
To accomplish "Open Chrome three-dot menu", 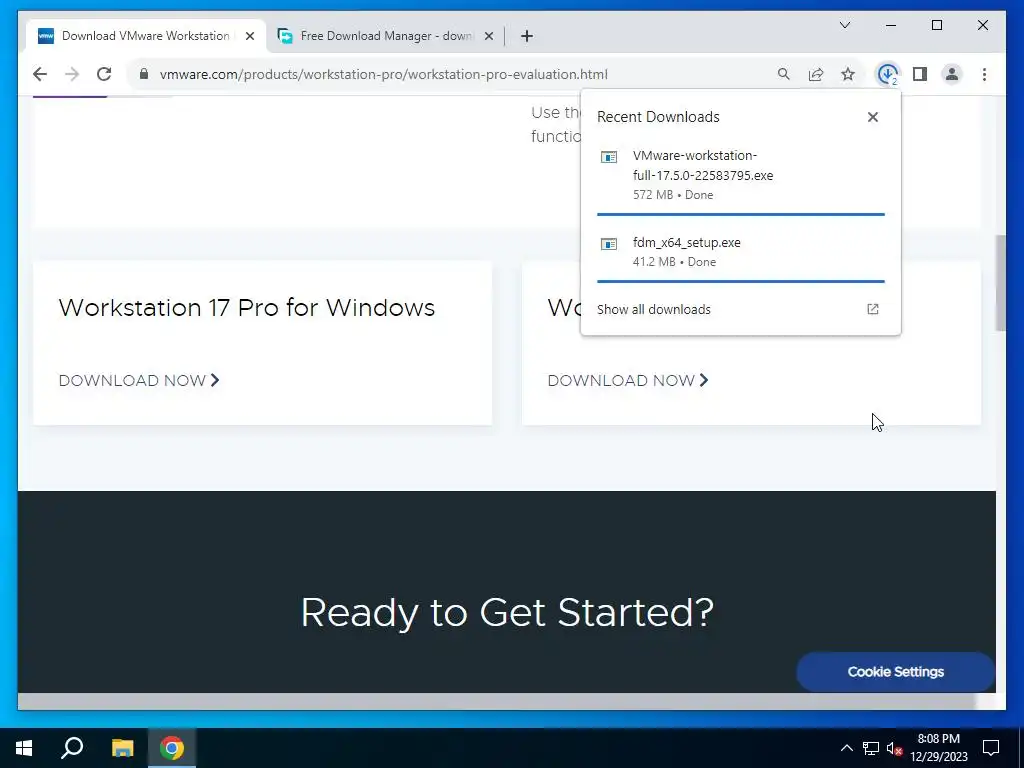I will (x=984, y=74).
